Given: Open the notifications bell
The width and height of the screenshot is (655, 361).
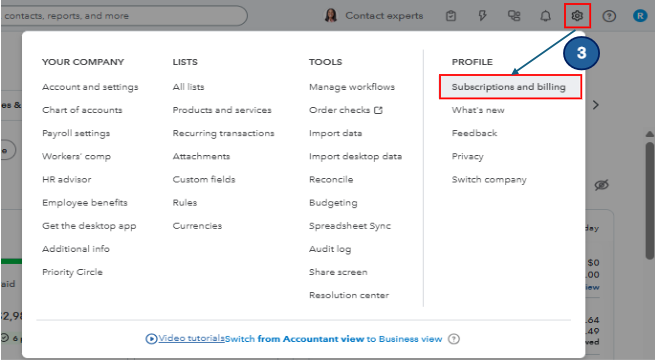Looking at the screenshot, I should (x=545, y=16).
